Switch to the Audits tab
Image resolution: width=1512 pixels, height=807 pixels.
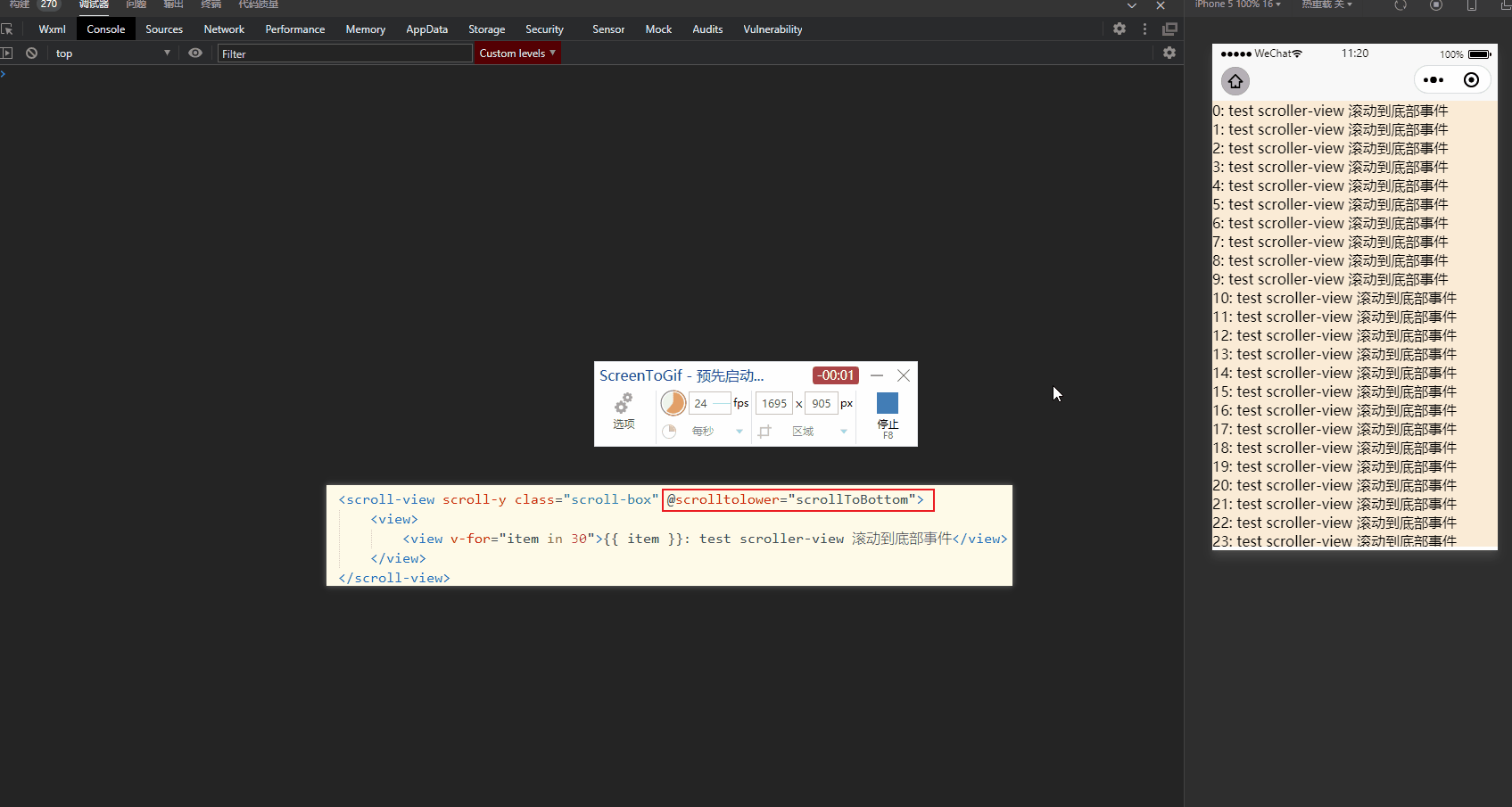[x=707, y=29]
